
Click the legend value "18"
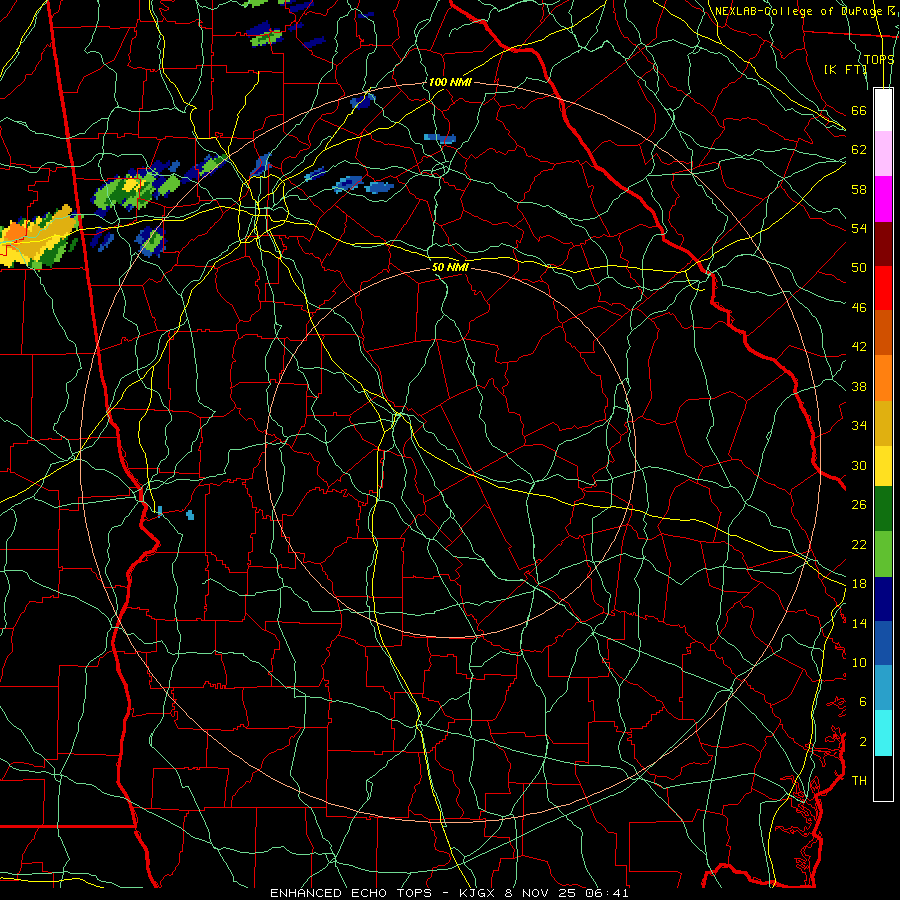coord(859,584)
